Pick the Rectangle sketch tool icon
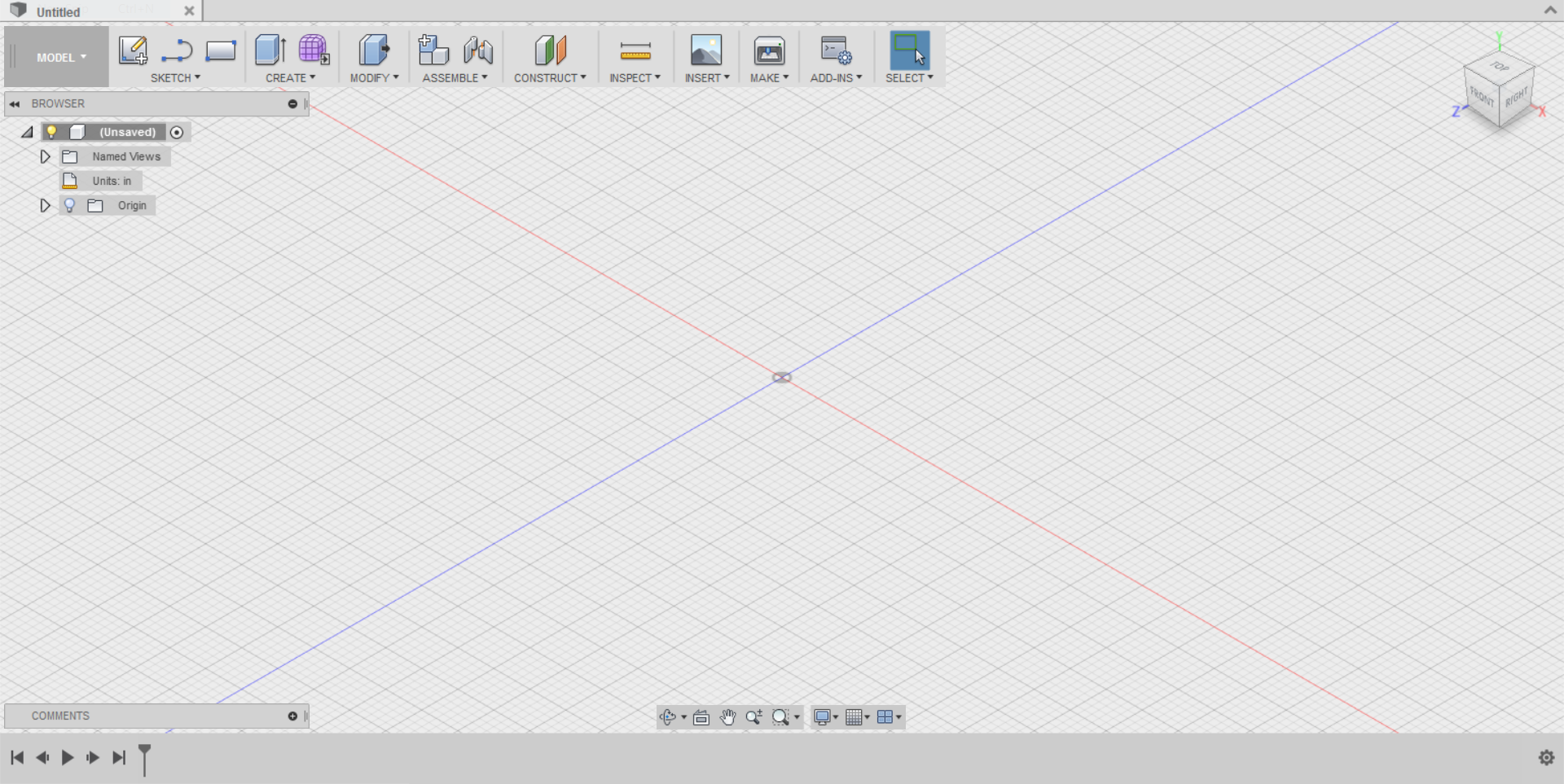The image size is (1564, 784). (x=221, y=50)
